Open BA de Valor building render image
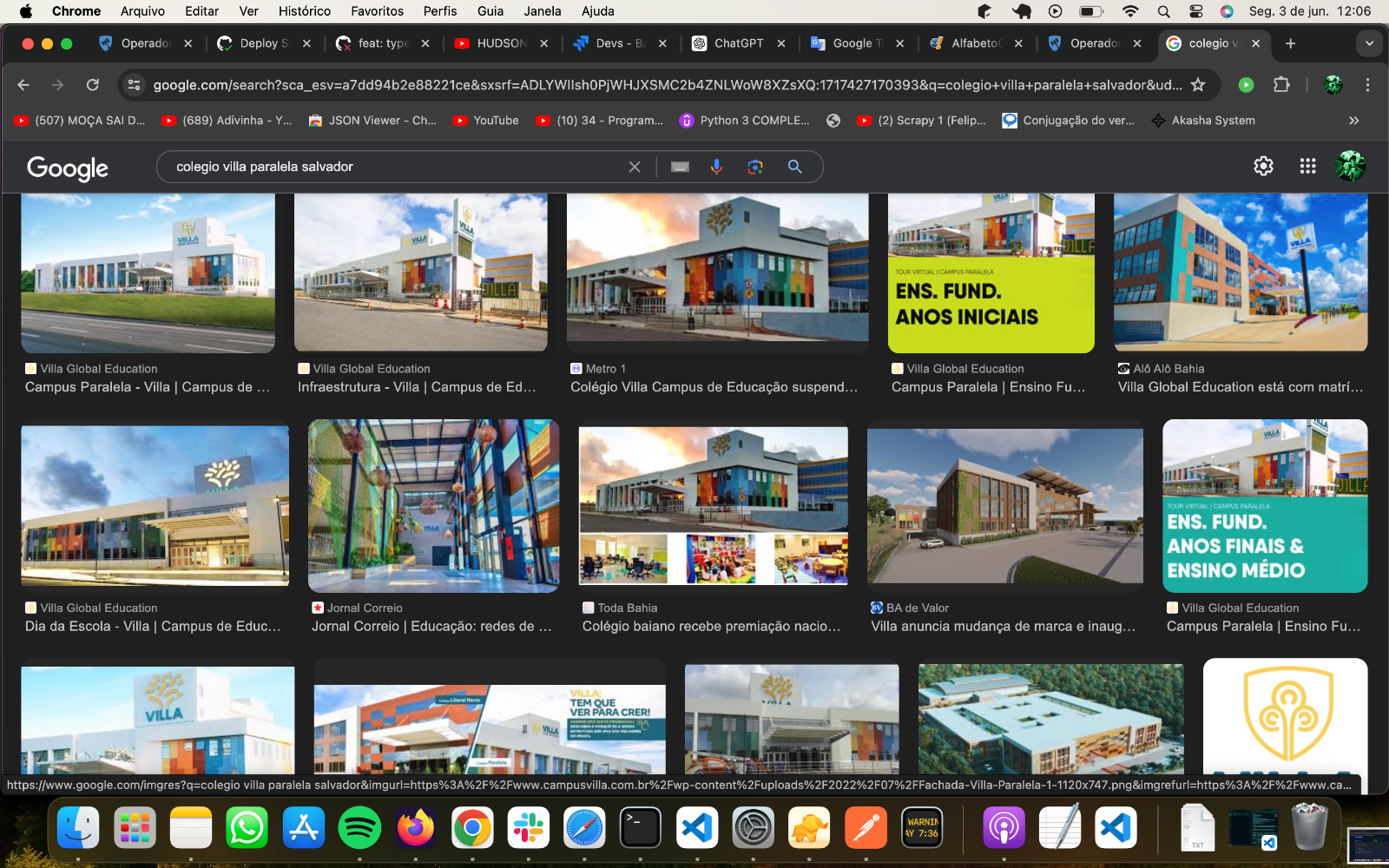This screenshot has width=1389, height=868. click(1005, 506)
